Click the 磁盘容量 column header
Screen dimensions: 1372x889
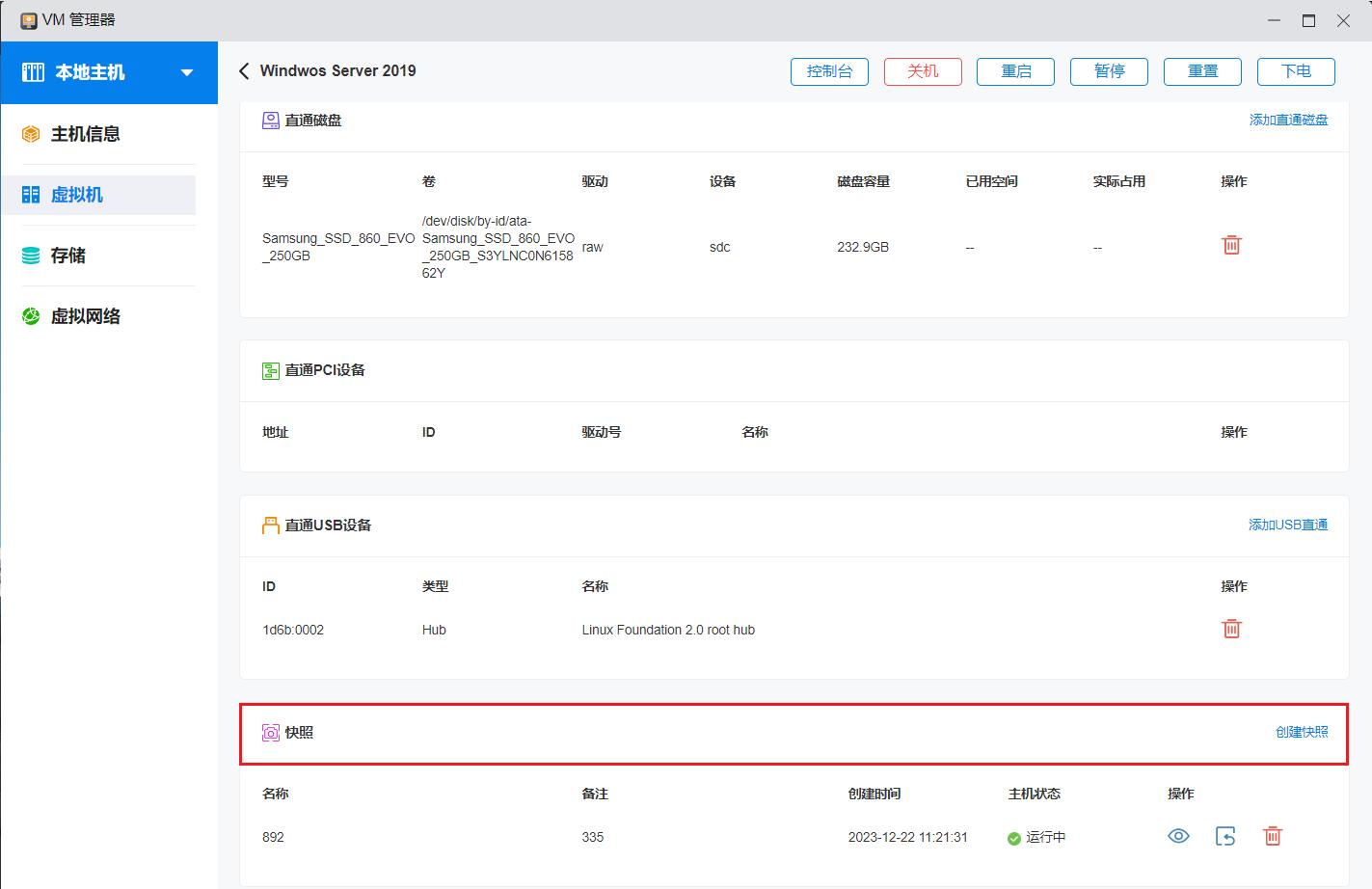pyautogui.click(x=864, y=181)
